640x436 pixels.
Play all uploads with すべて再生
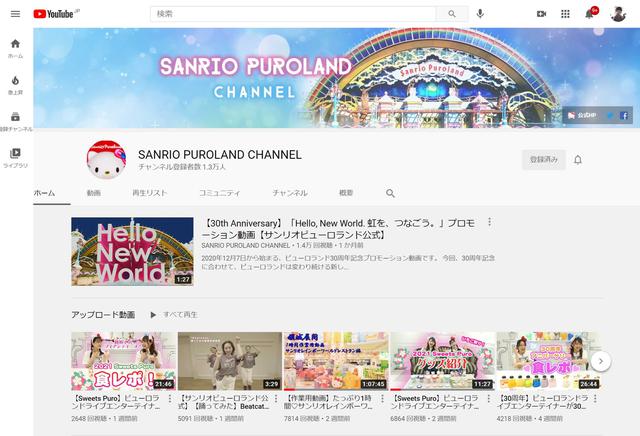pos(174,315)
